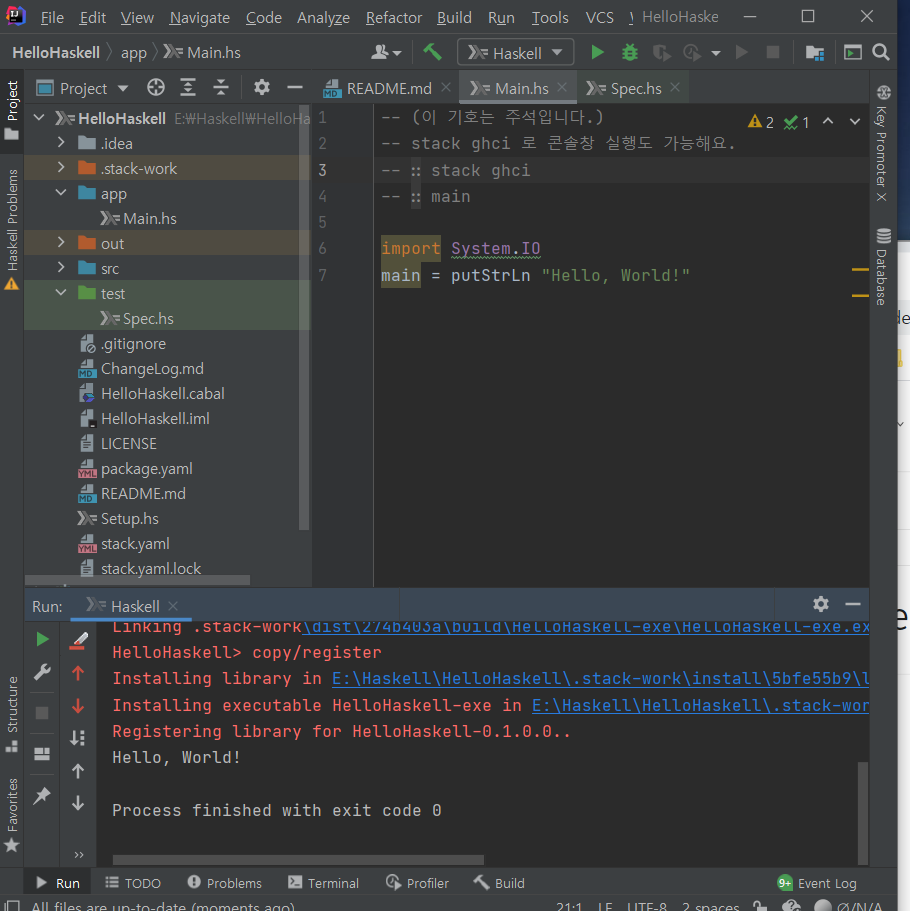Toggle the layout icon in Run panel
The image size is (910, 911).
tap(42, 754)
